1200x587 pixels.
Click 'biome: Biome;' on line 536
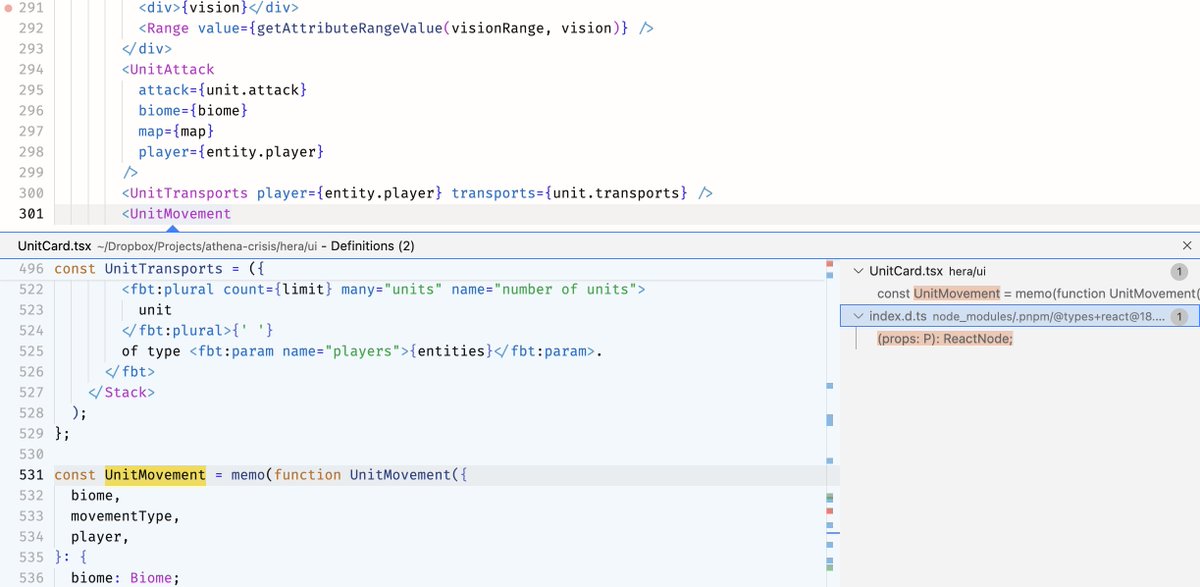[125, 578]
